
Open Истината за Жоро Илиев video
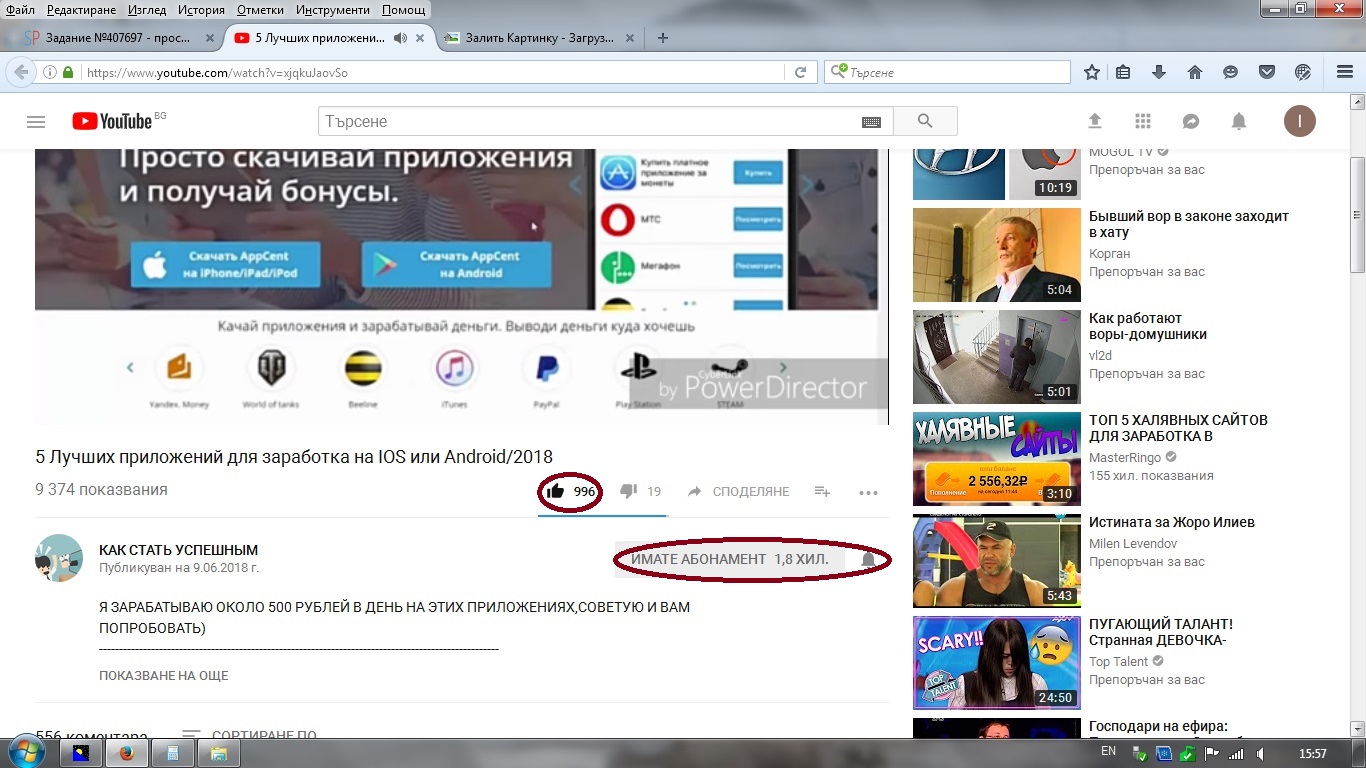click(x=1171, y=522)
